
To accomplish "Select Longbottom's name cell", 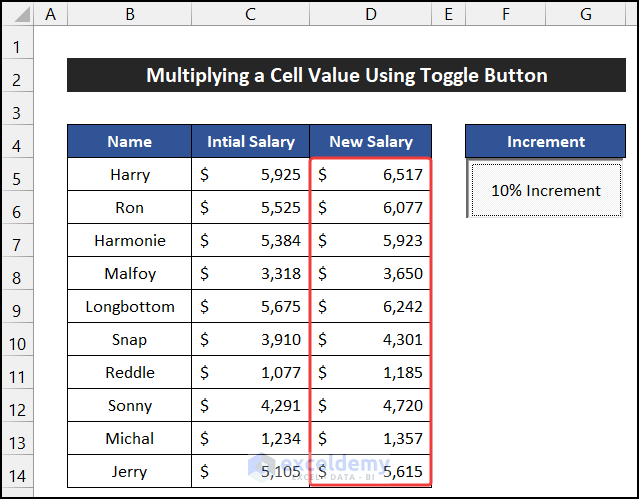I will click(130, 307).
